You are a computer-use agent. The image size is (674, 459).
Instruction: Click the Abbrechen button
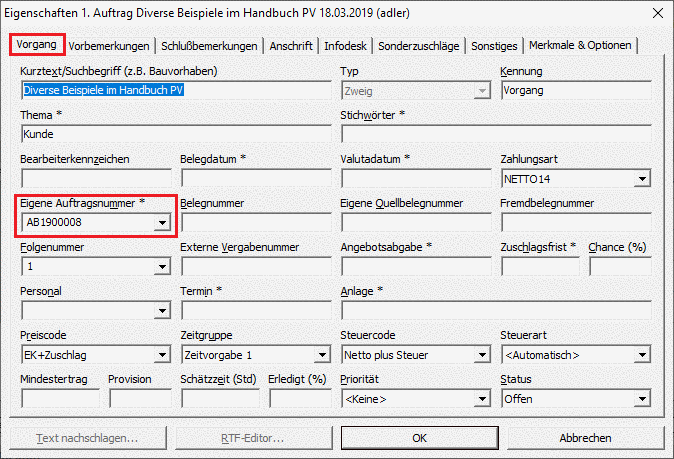point(585,438)
